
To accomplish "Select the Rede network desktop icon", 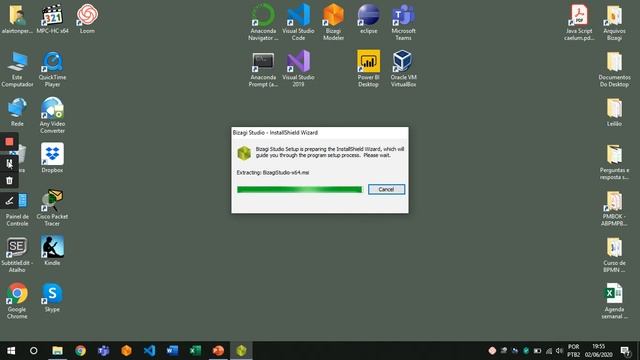I will tap(17, 112).
